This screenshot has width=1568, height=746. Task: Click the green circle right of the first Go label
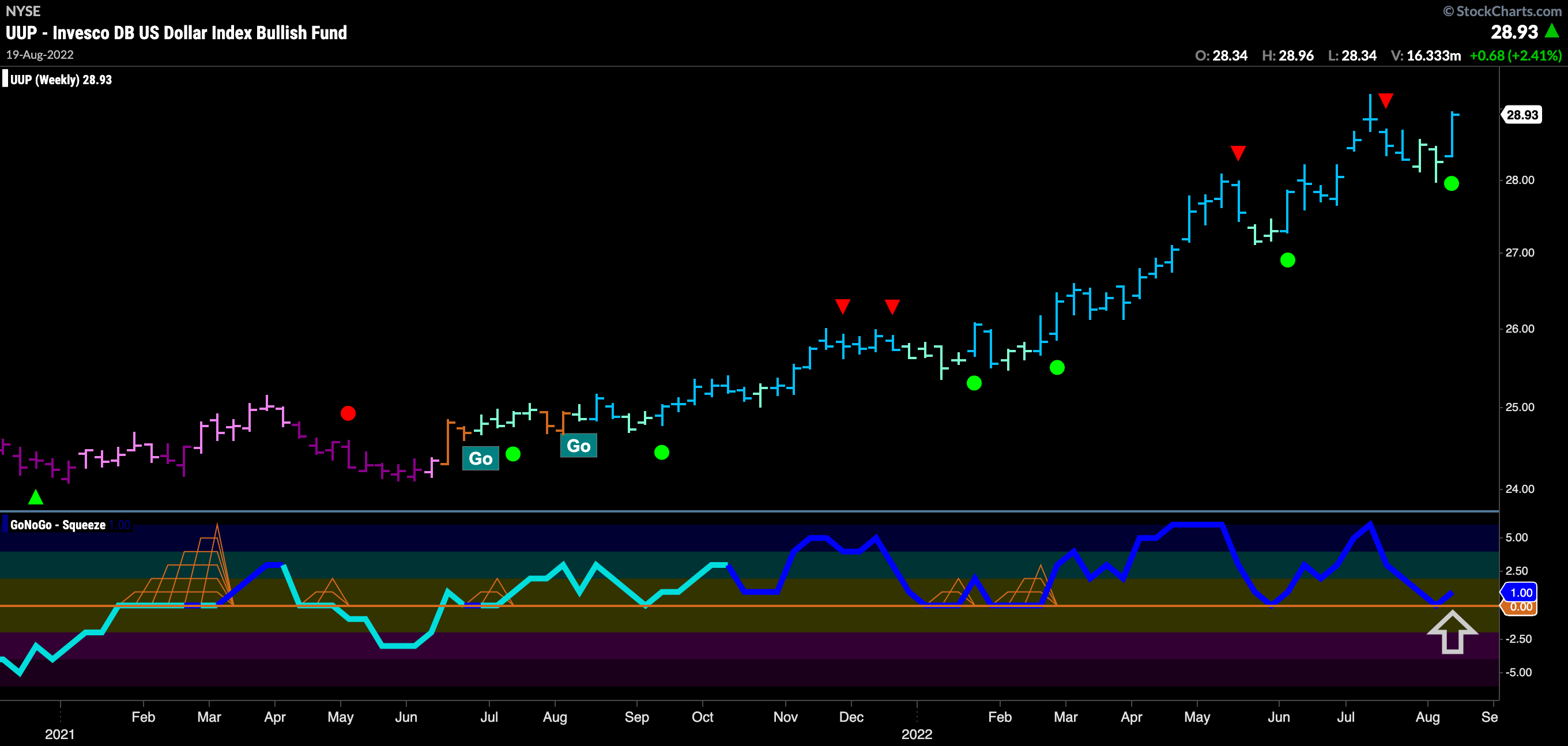[513, 454]
